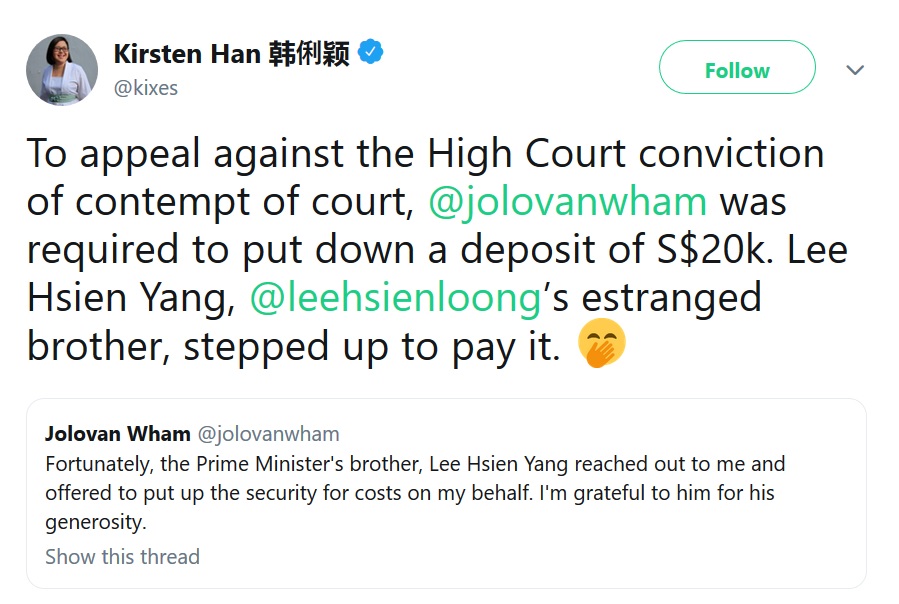
Task: Open the @kixes handle under author name
Action: click(x=146, y=88)
